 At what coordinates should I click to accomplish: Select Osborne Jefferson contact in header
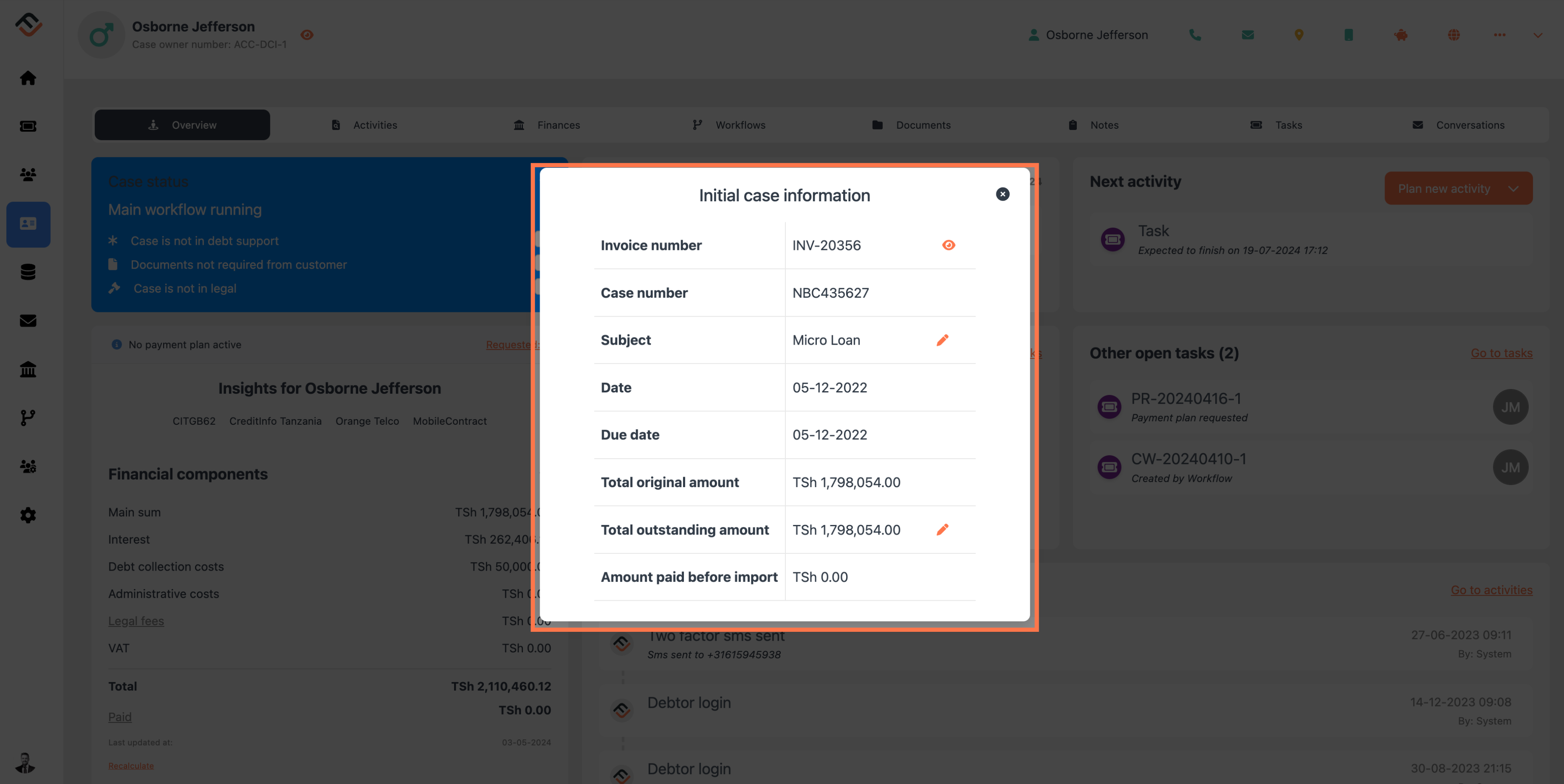tap(1087, 35)
